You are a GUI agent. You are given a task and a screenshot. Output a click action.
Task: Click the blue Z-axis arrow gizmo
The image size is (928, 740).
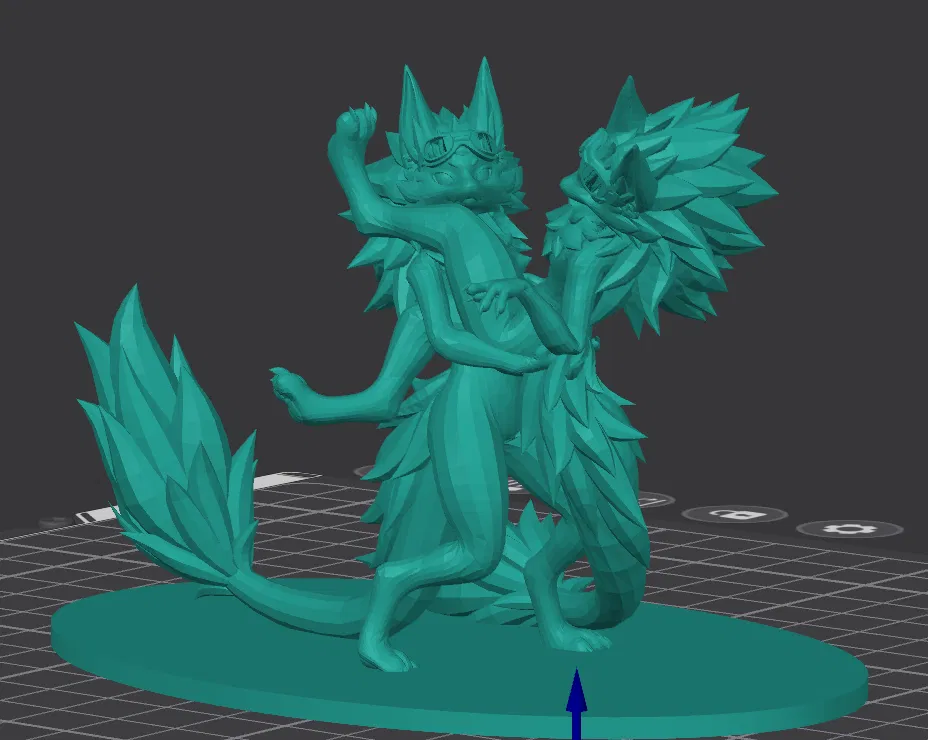576,703
